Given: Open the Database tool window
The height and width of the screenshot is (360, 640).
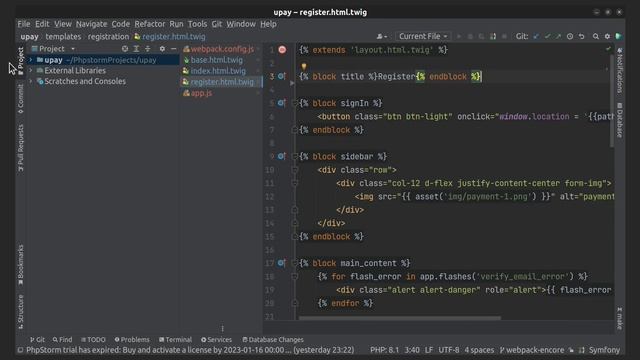Looking at the screenshot, I should [x=620, y=120].
